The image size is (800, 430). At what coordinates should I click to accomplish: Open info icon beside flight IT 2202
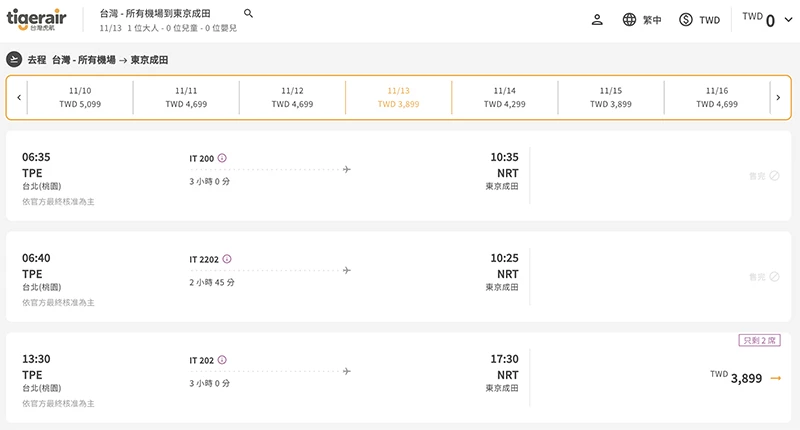(227, 259)
